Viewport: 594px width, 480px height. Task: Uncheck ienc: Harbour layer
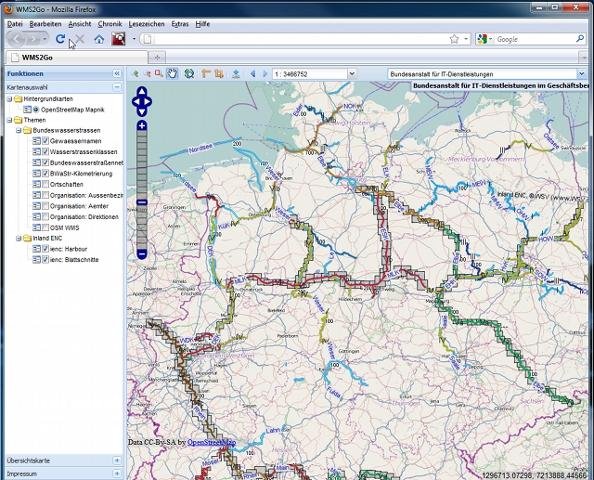45,249
